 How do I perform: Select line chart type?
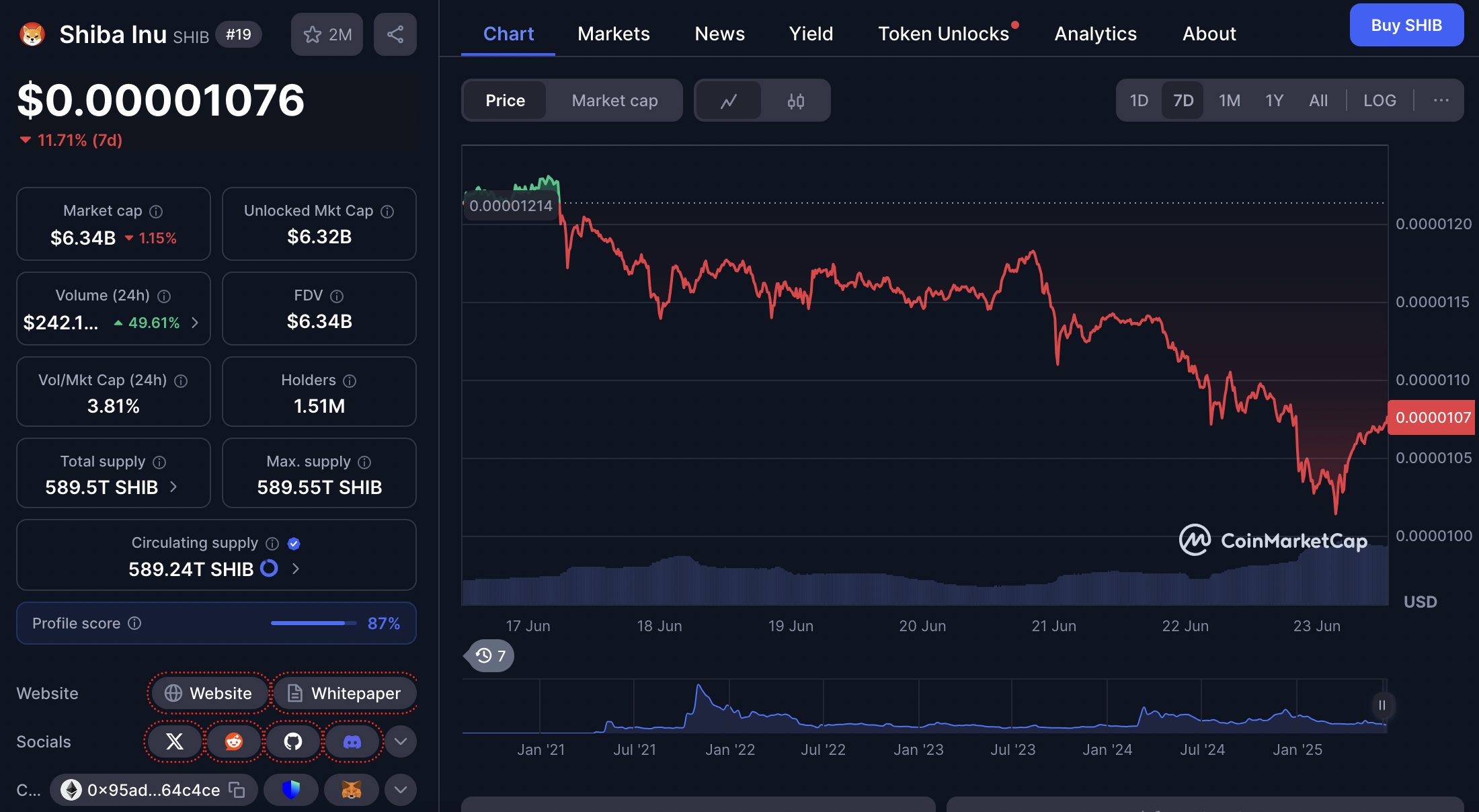(729, 101)
